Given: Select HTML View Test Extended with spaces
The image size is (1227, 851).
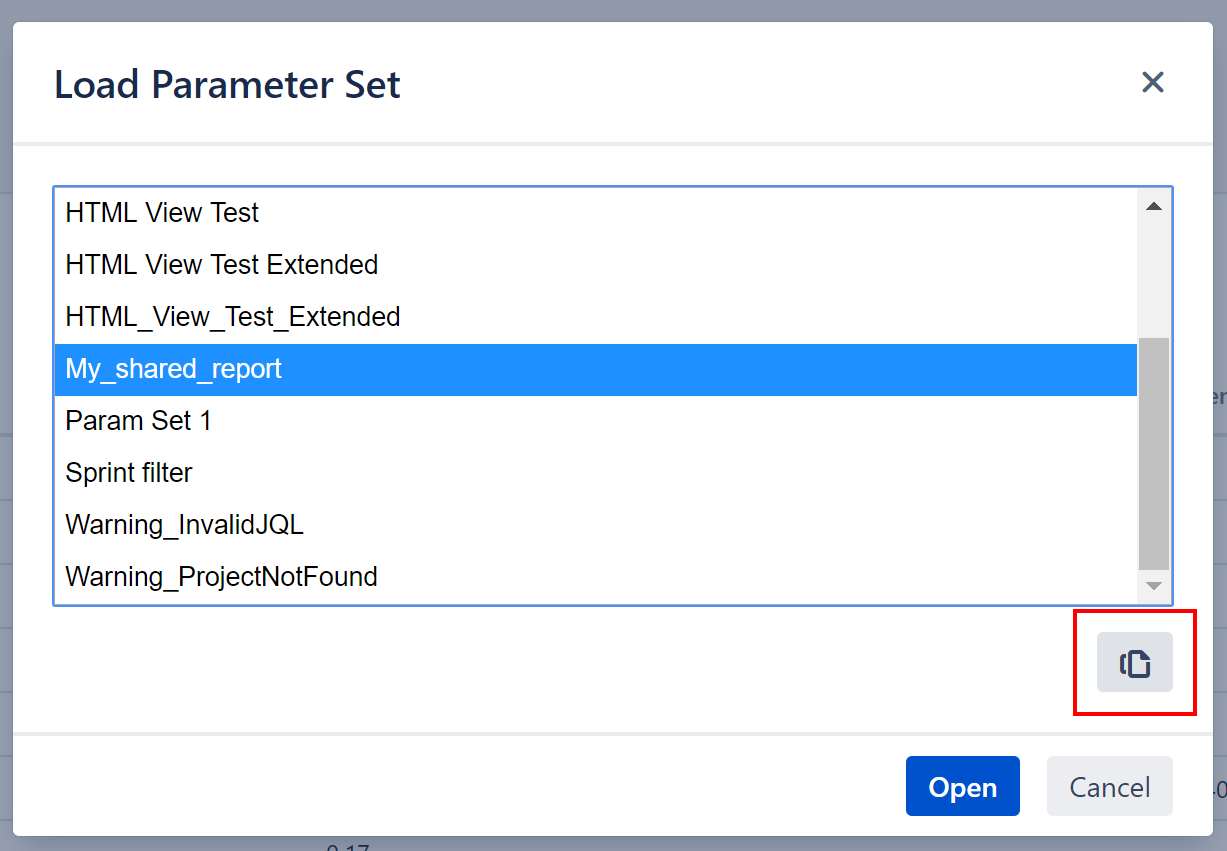Looking at the screenshot, I should (221, 265).
